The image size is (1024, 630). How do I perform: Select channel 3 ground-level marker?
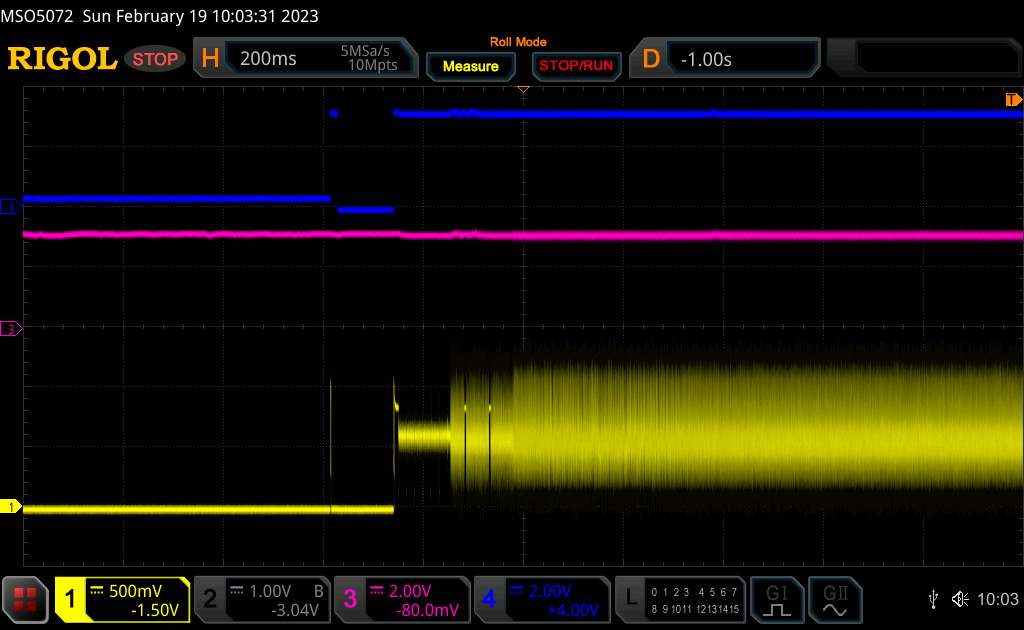click(11, 328)
